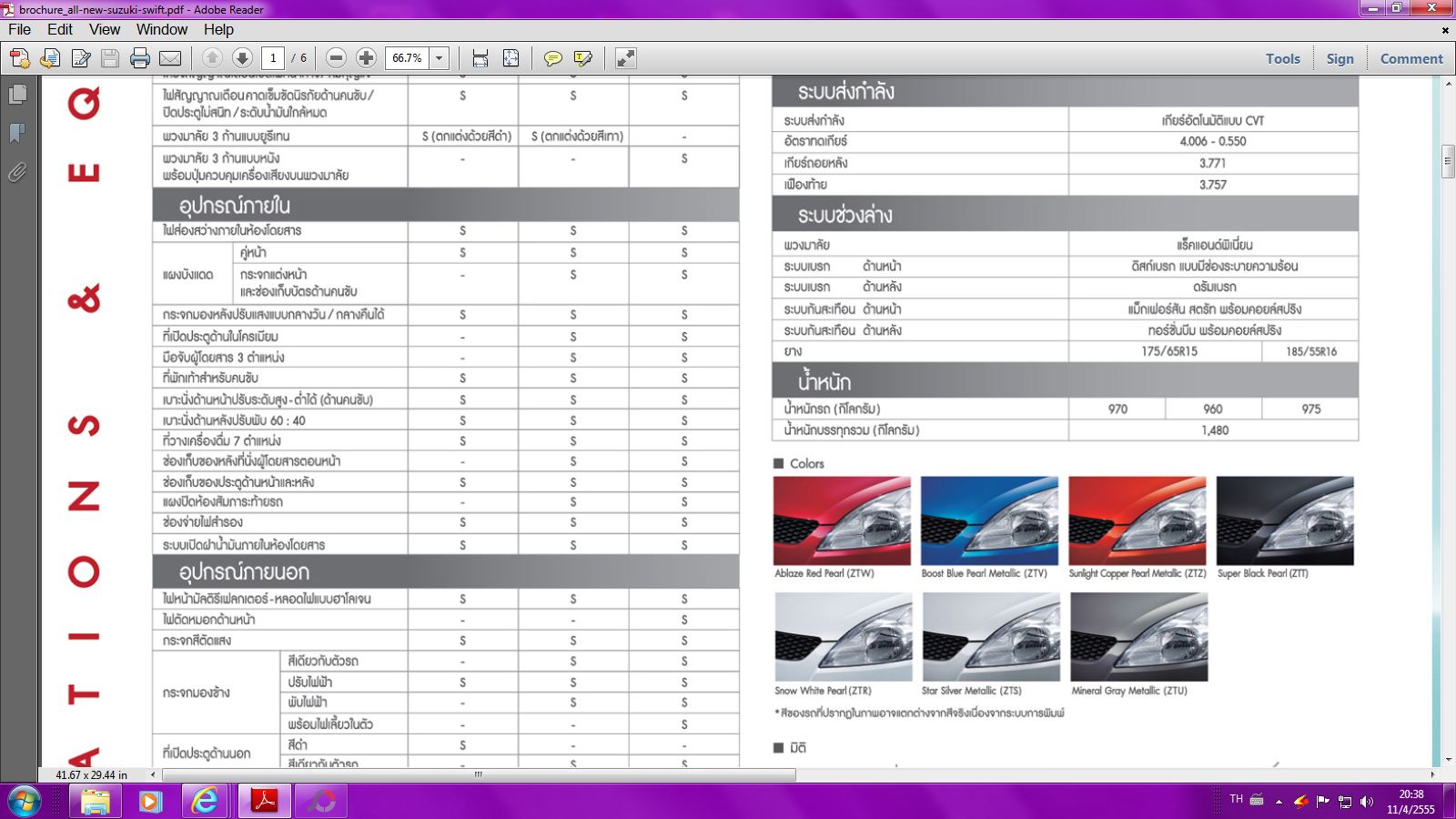The width and height of the screenshot is (1456, 819).
Task: Email the file using envelope icon
Action: click(170, 59)
